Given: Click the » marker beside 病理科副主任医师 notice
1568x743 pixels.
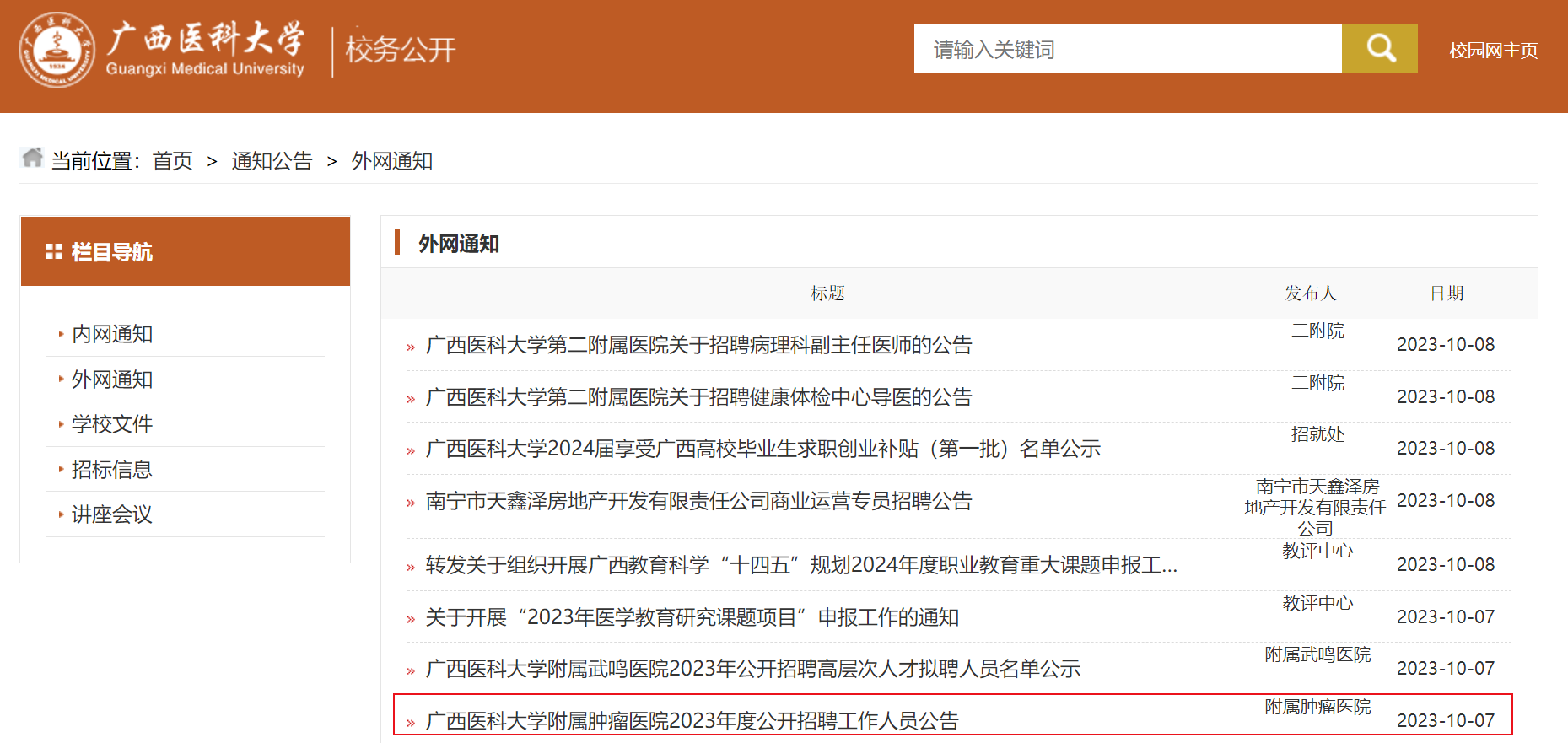Looking at the screenshot, I should [x=411, y=347].
